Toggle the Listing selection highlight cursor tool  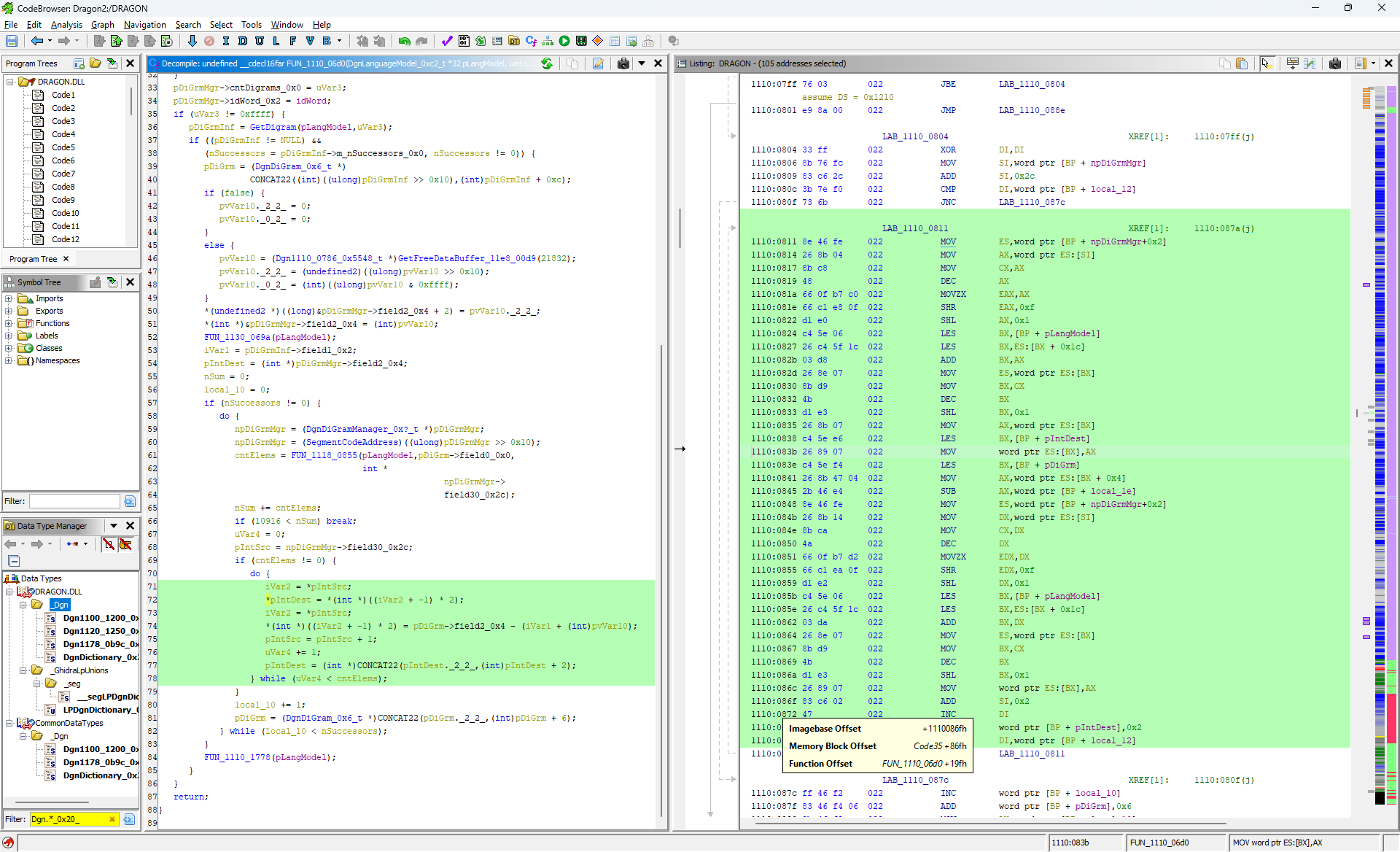pyautogui.click(x=1267, y=63)
